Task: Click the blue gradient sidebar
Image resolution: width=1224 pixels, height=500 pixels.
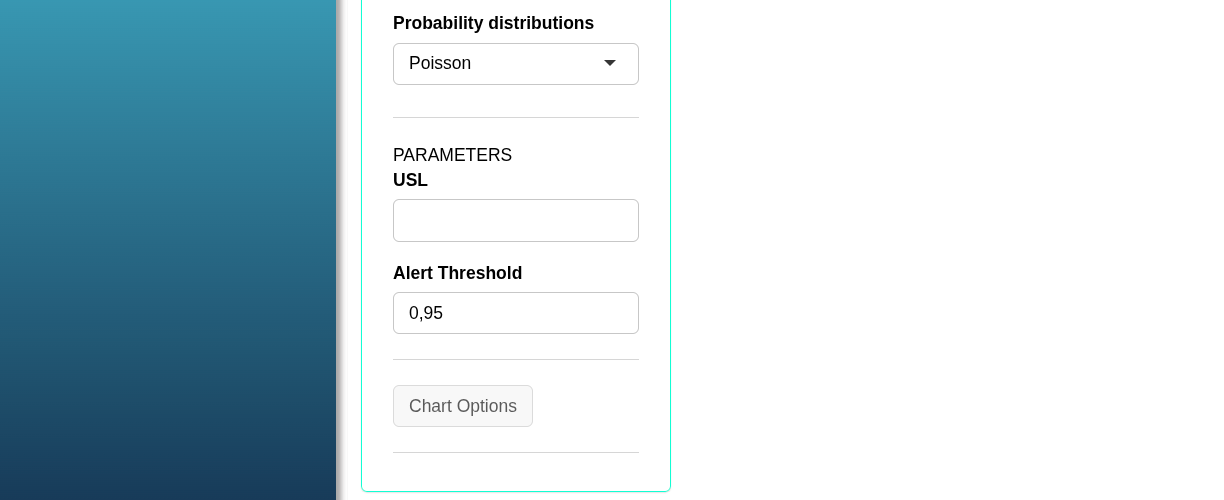Action: (x=168, y=250)
